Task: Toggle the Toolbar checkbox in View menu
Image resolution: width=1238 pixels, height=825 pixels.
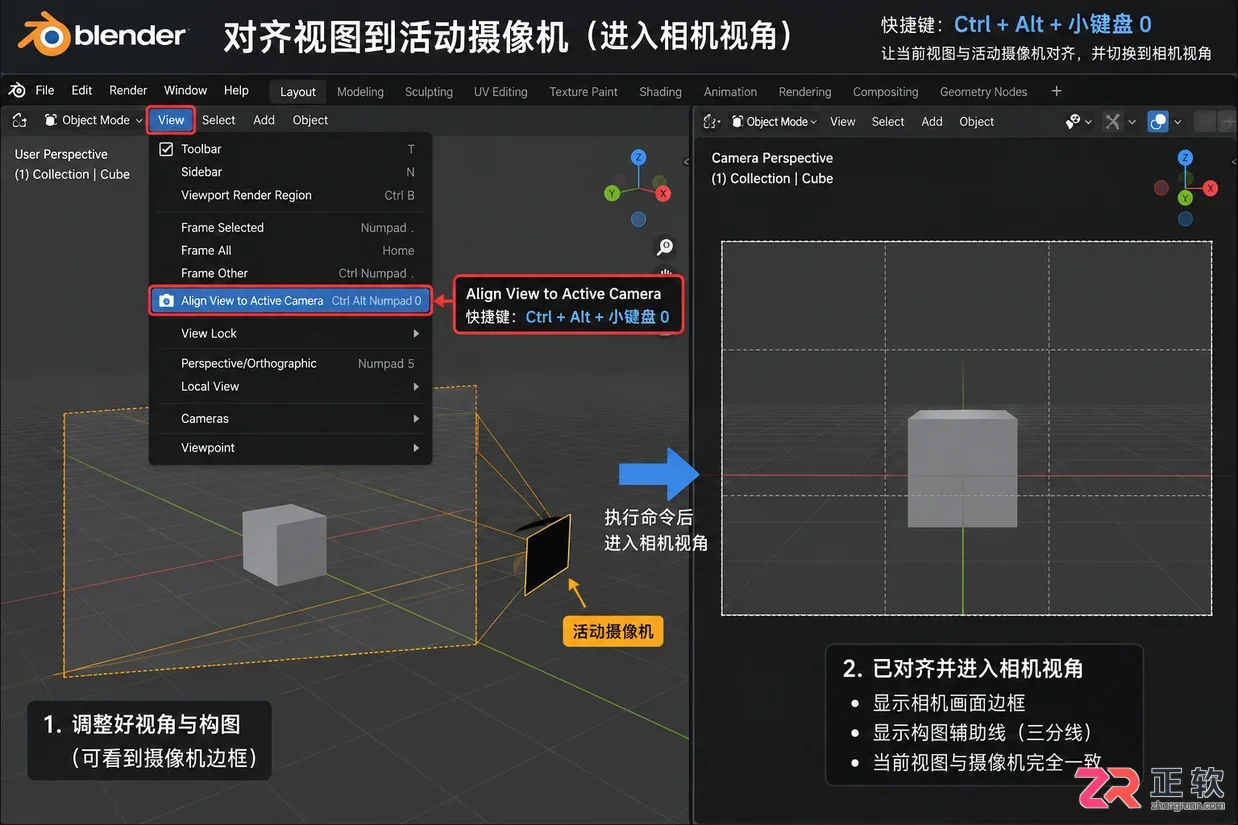Action: (166, 149)
